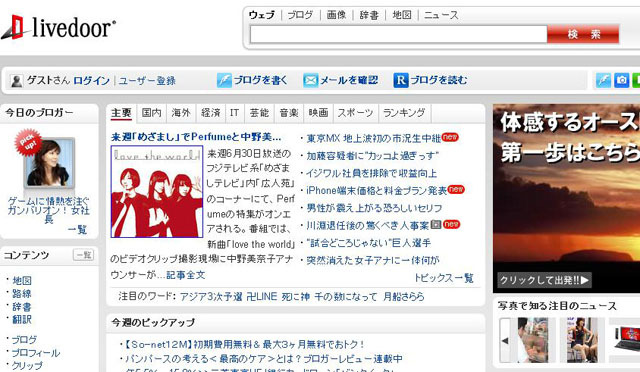Switch to the ランキング news tab

(x=404, y=113)
